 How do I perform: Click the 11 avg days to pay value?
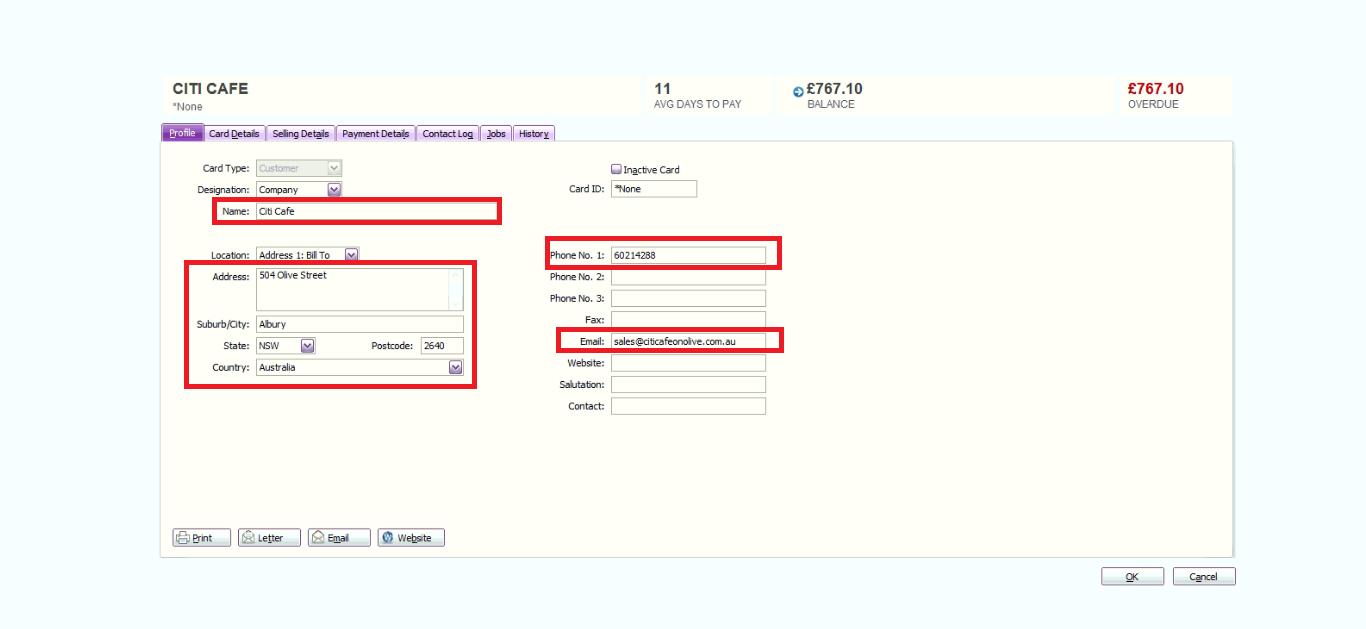tap(662, 89)
